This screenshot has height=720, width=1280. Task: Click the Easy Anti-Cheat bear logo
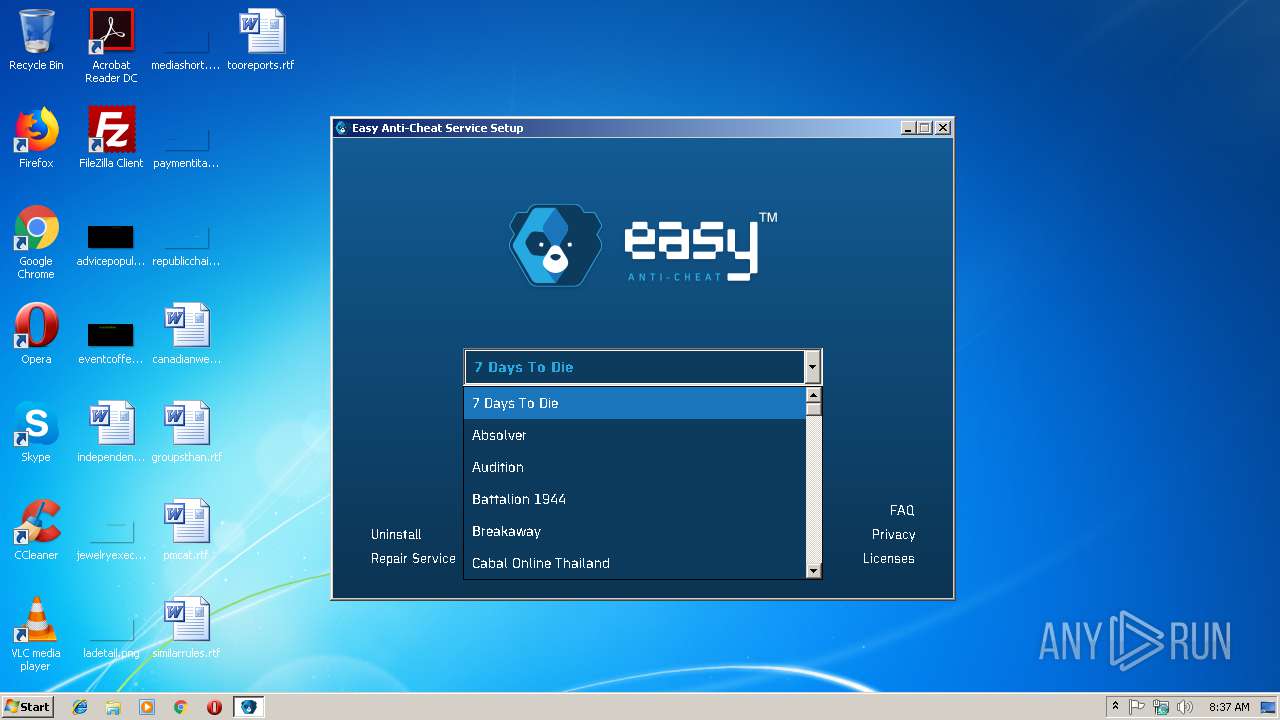(x=555, y=245)
